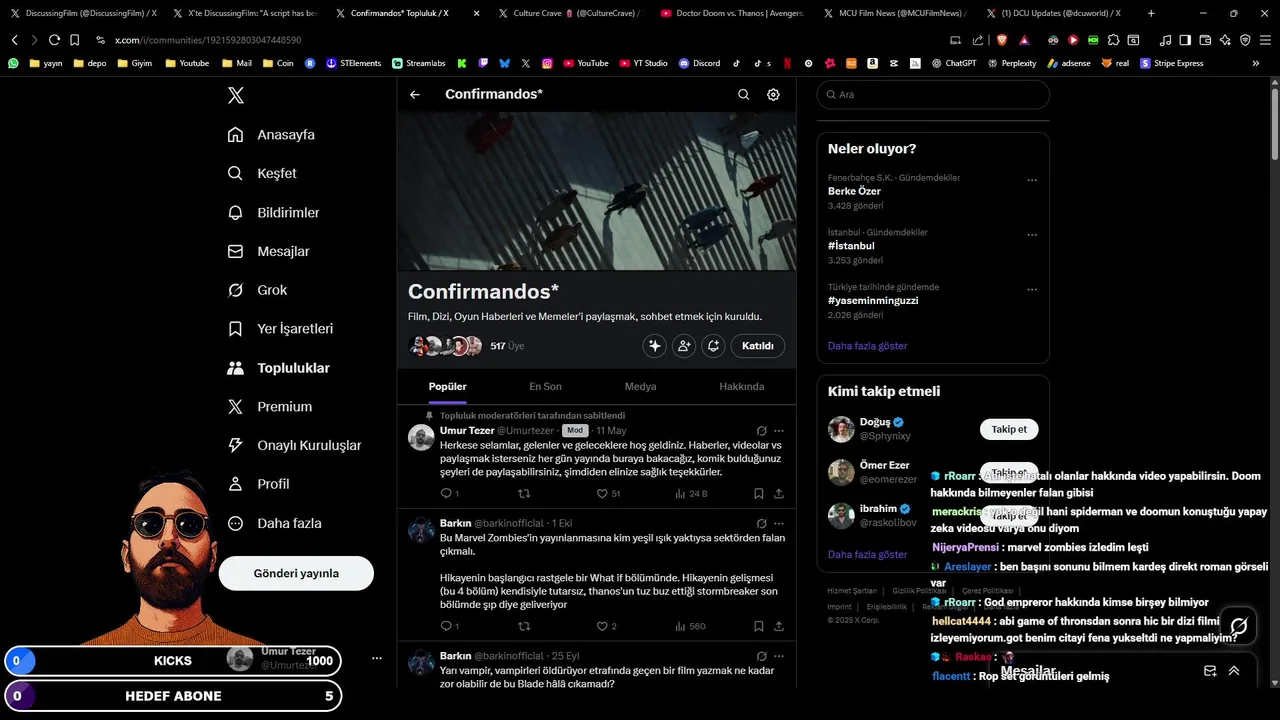Open Grok icon on Umur Tezer's post
Viewport: 1280px width, 720px height.
761,430
